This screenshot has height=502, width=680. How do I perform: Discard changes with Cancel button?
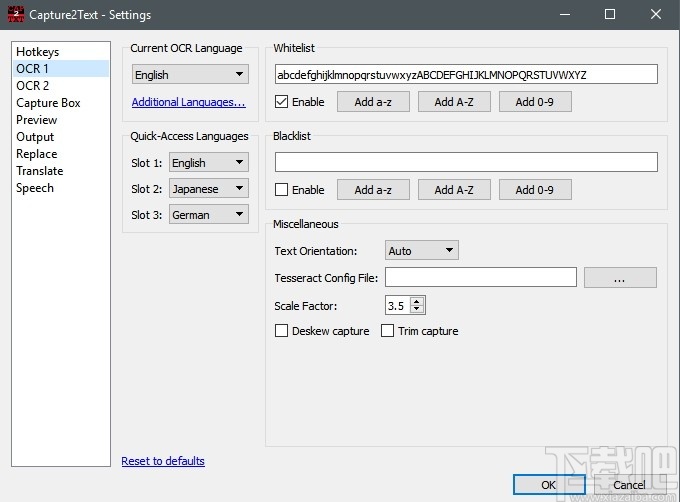pyautogui.click(x=629, y=485)
